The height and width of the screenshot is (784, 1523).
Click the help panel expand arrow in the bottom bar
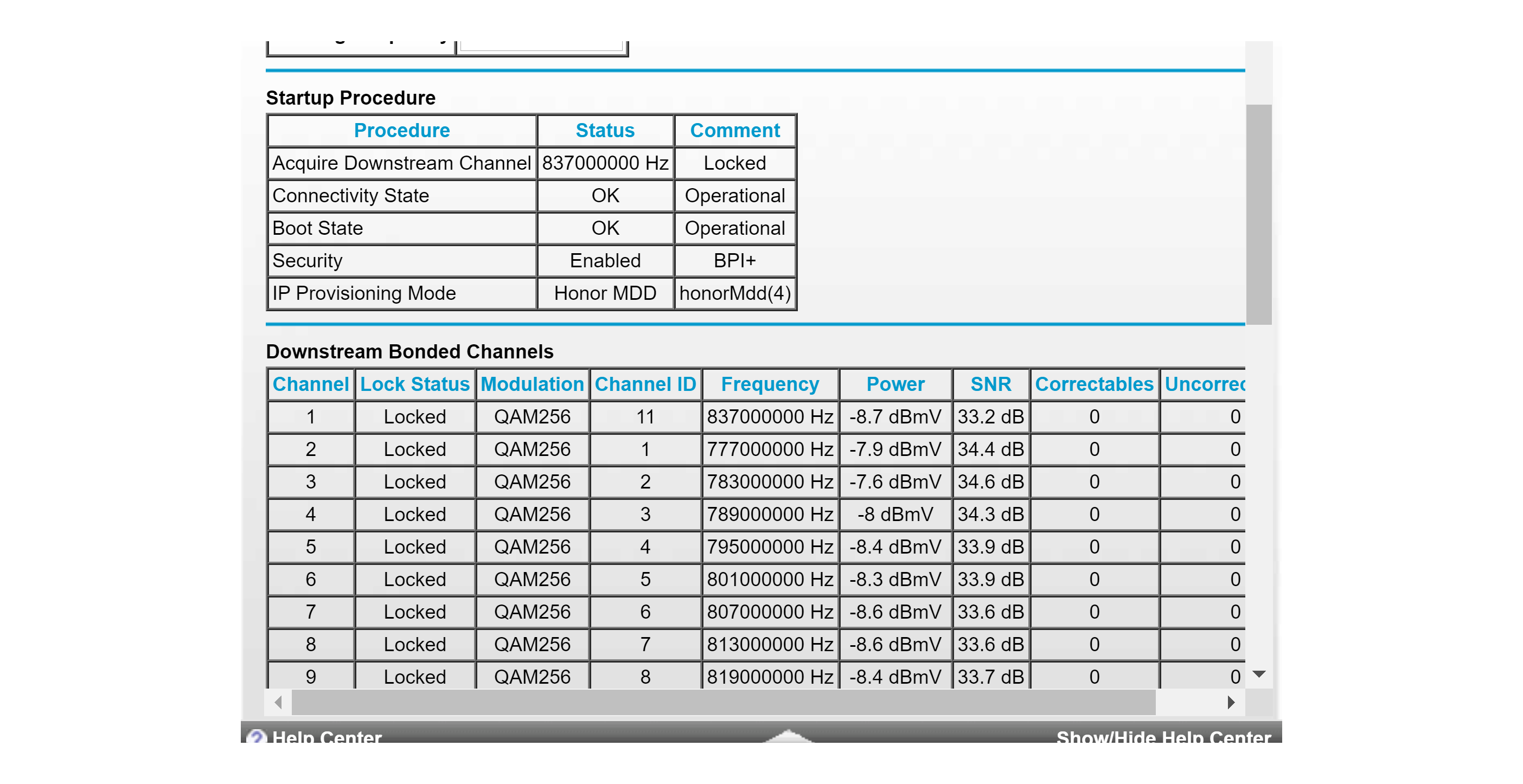[x=789, y=736]
